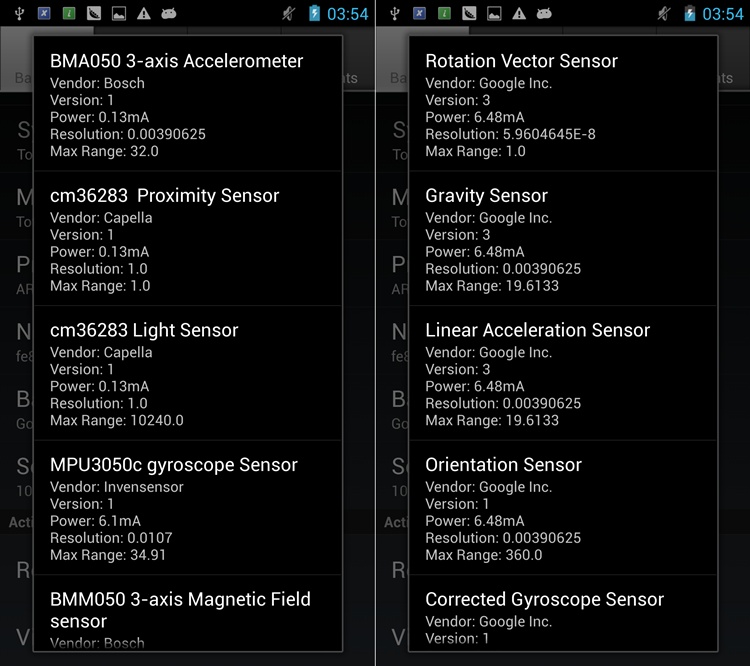This screenshot has width=750, height=666.
Task: Click 'Max Range: 19.6133' under Gravity Sensor
Action: [492, 286]
